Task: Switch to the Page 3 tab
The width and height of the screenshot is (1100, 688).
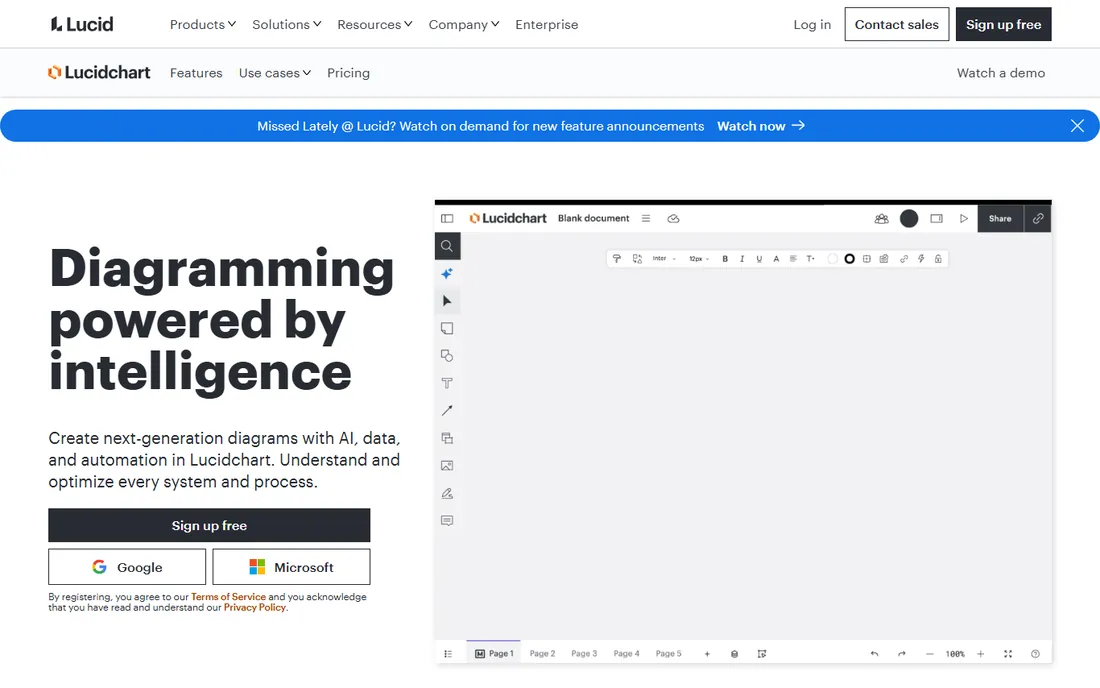Action: click(x=584, y=654)
